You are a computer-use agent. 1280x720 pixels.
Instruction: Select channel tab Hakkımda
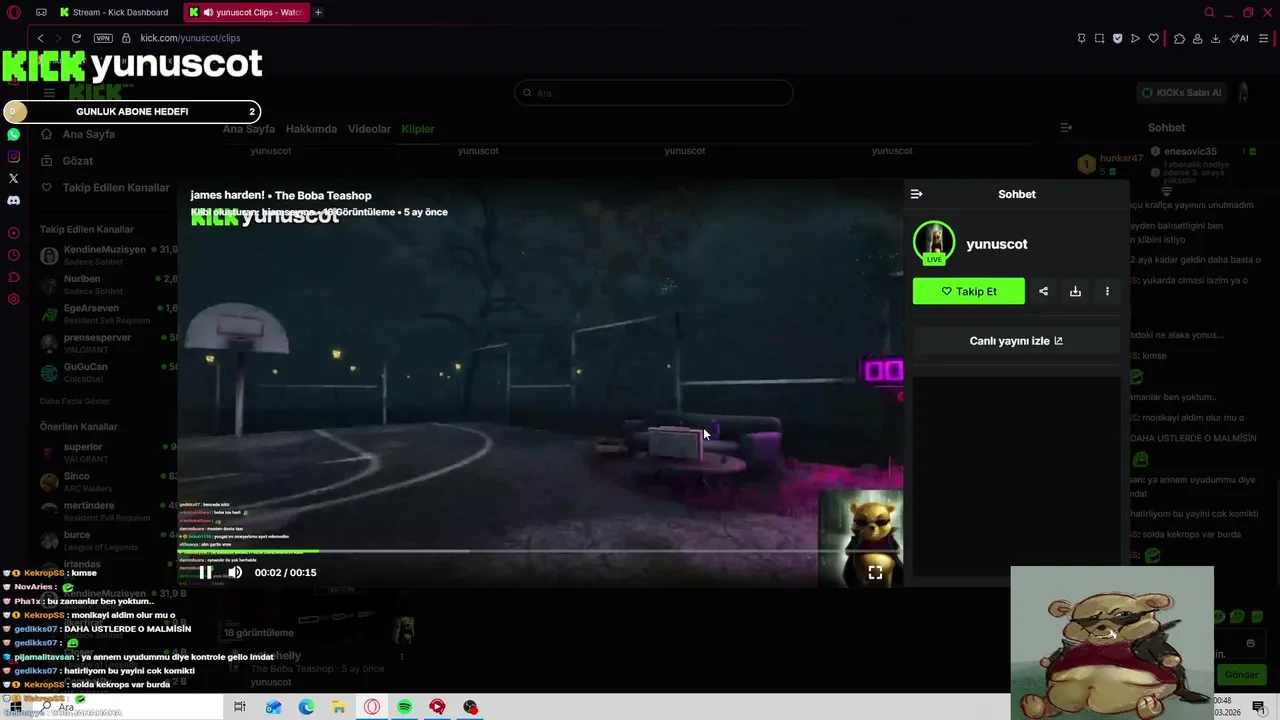[311, 129]
